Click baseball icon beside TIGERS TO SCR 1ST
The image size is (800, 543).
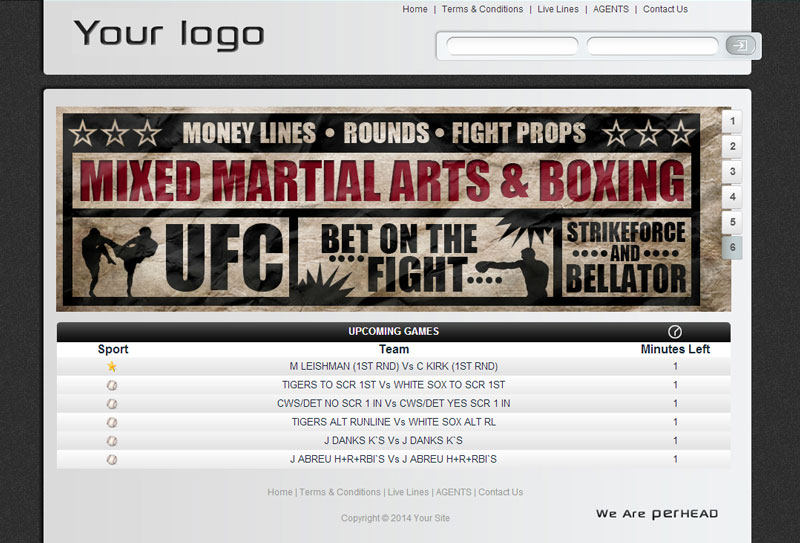(112, 385)
